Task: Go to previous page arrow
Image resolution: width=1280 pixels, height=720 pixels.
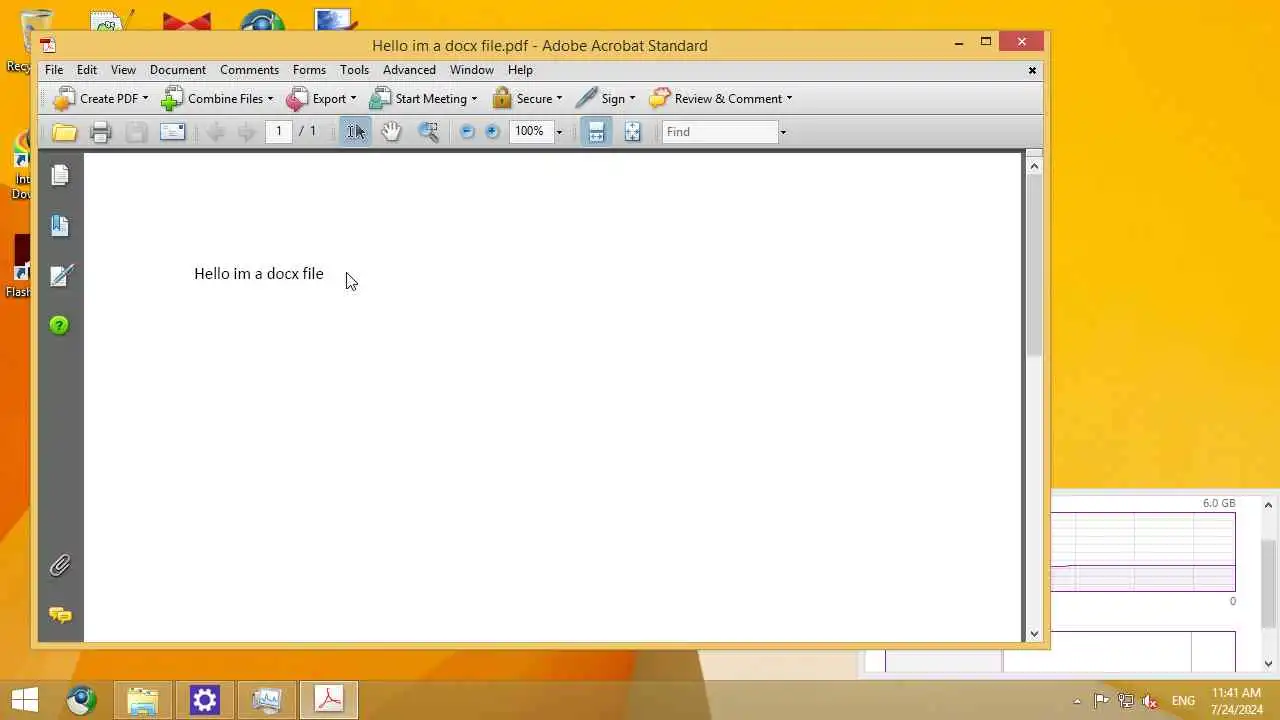Action: [x=214, y=132]
